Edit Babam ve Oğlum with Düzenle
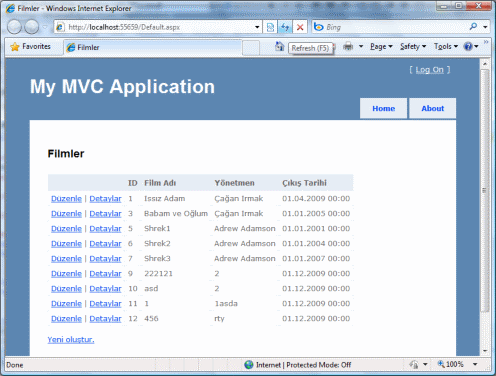The image size is (496, 376). (x=66, y=214)
